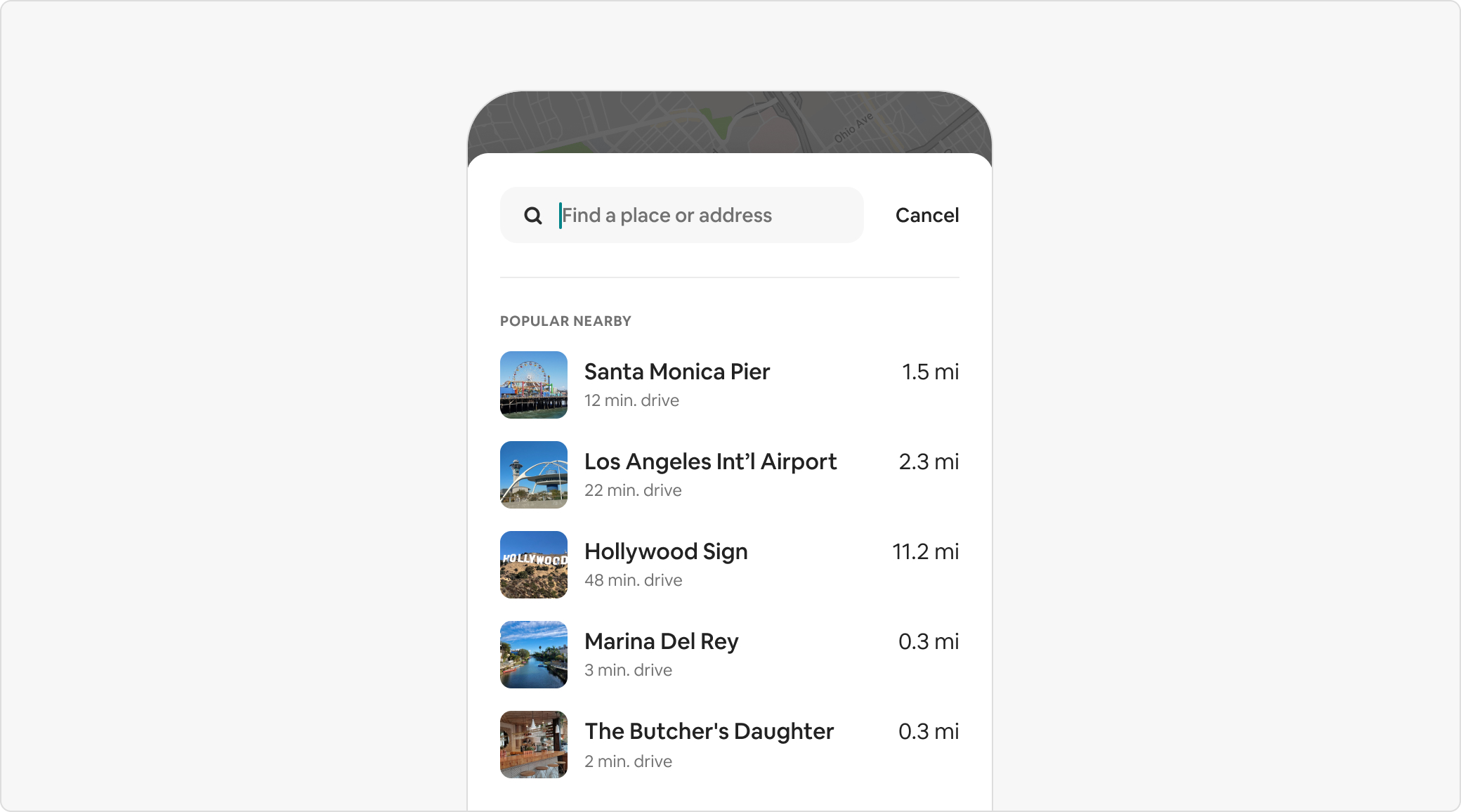Click the search magnifier icon
The height and width of the screenshot is (812, 1461).
533,216
